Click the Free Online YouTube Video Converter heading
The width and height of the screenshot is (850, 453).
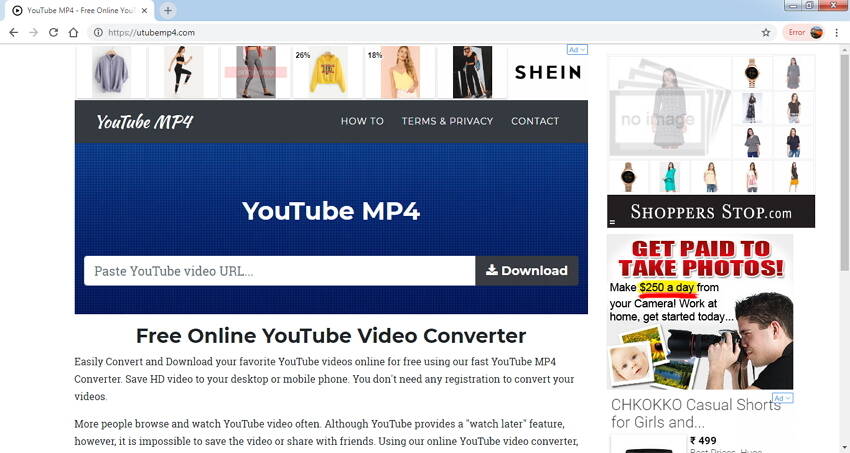point(331,336)
